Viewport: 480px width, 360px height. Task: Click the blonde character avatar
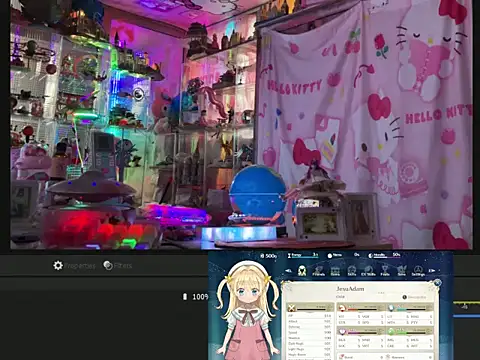[x=247, y=310]
